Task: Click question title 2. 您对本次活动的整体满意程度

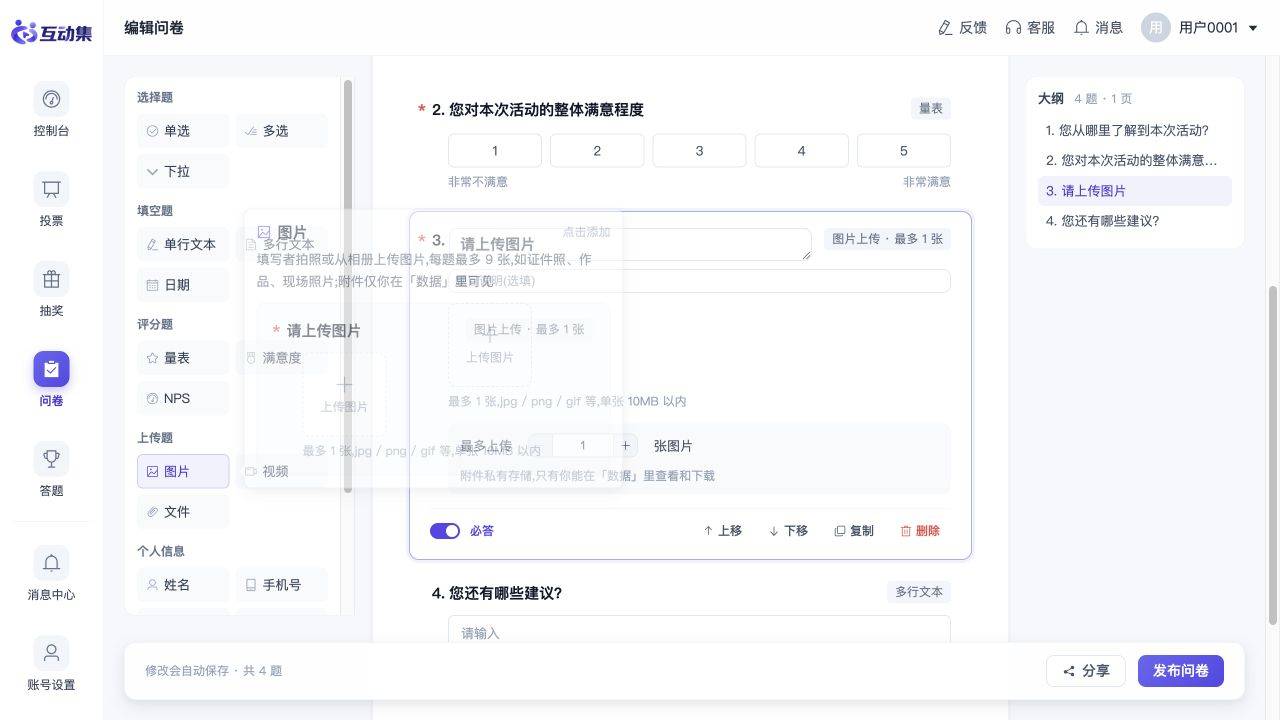Action: [x=537, y=110]
